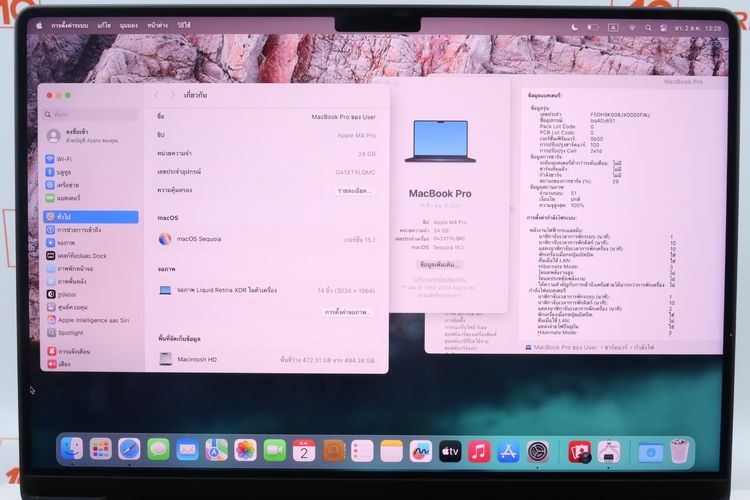Open Freeform app in the Dock
The width and height of the screenshot is (750, 500).
coord(421,451)
